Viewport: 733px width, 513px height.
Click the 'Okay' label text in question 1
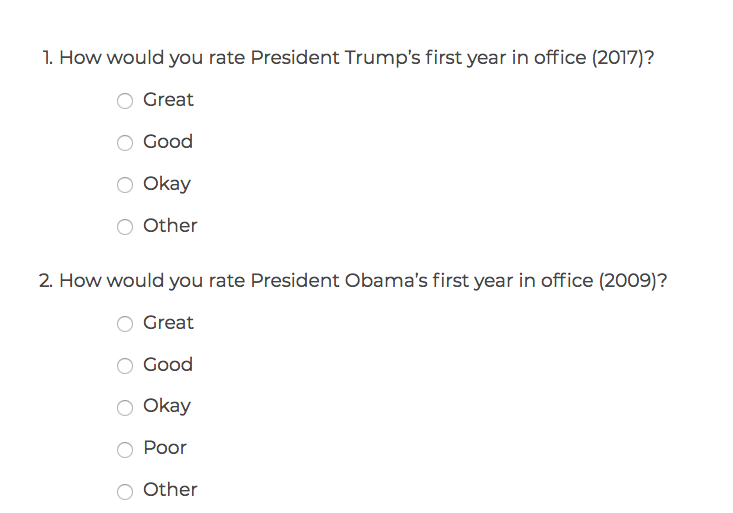coord(167,184)
